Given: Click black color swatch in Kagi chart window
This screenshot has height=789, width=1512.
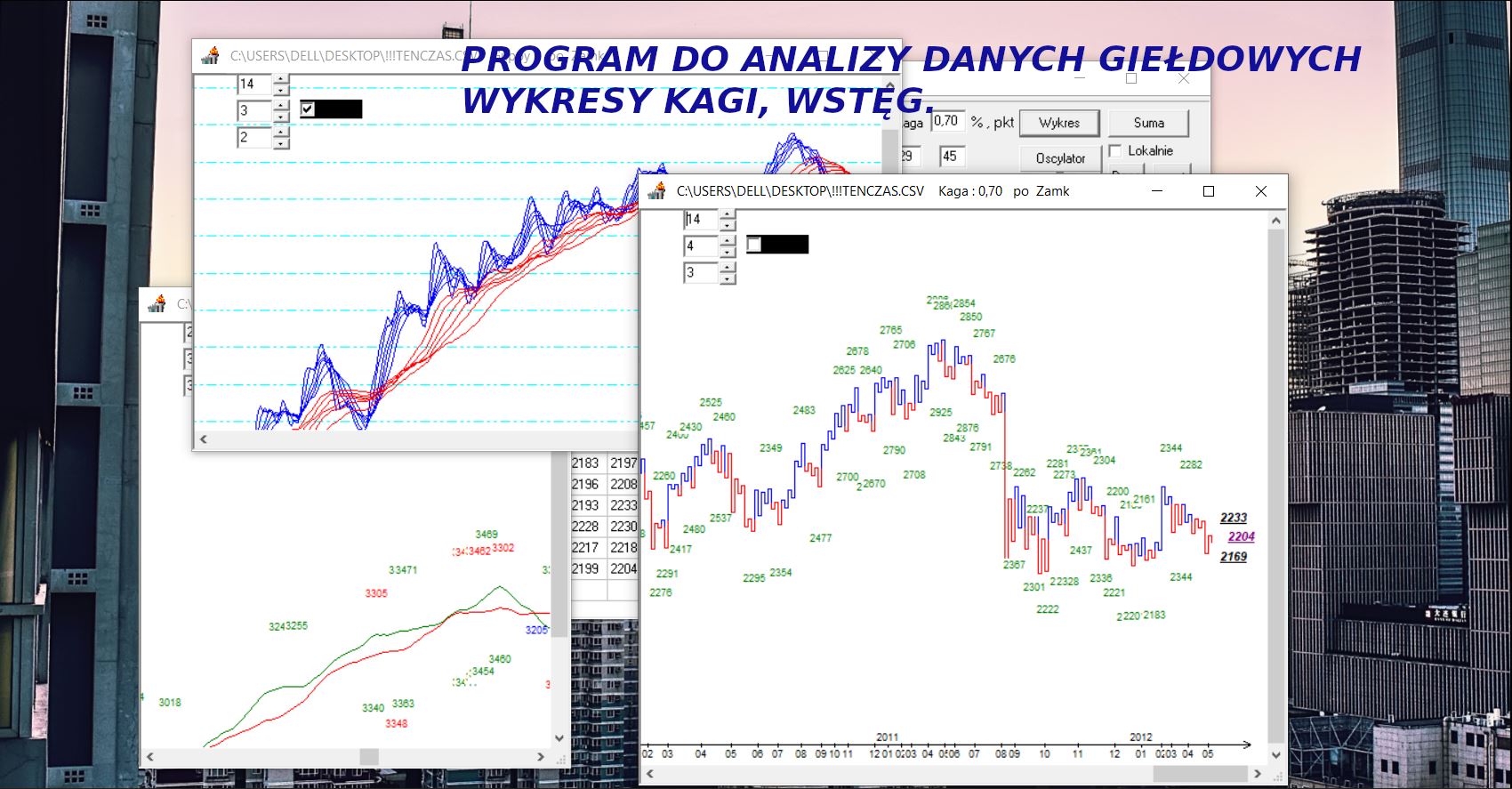Looking at the screenshot, I should tap(785, 245).
